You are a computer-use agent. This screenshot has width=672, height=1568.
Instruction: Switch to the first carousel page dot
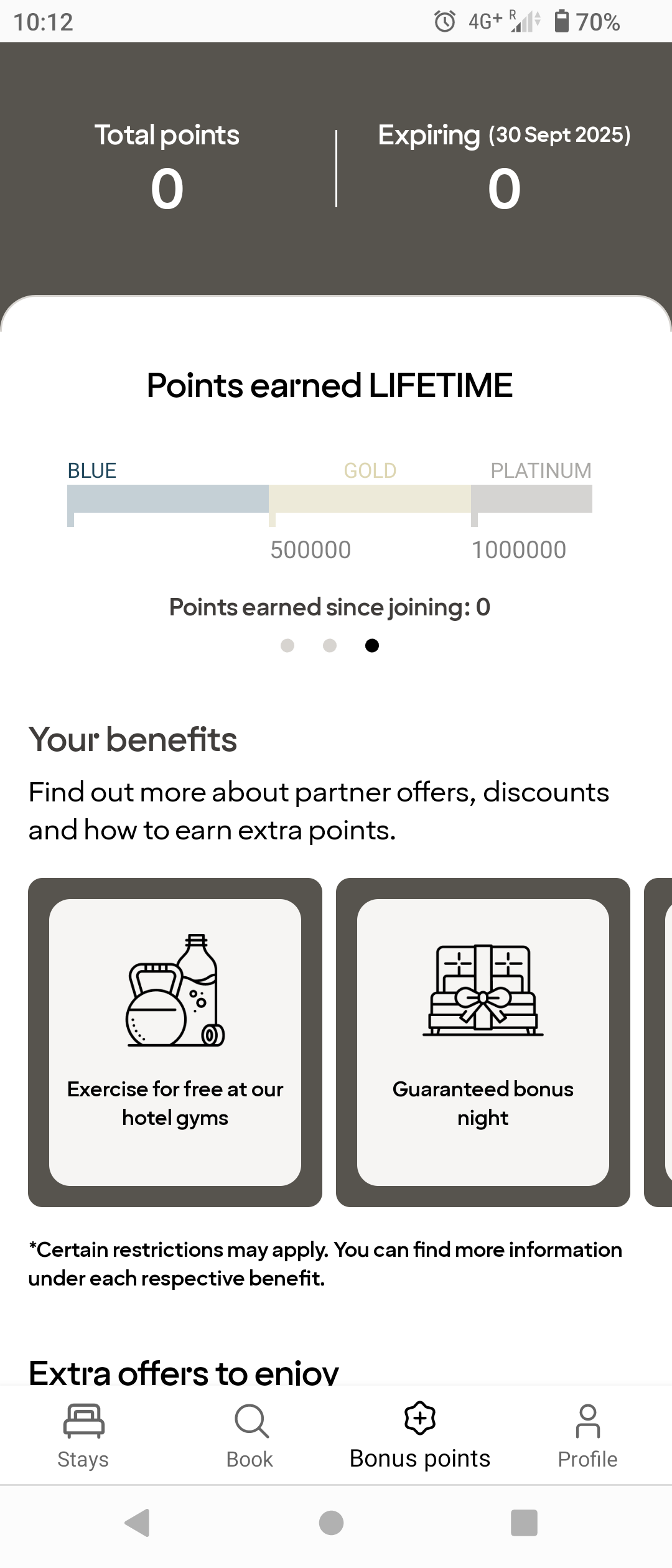tap(287, 645)
